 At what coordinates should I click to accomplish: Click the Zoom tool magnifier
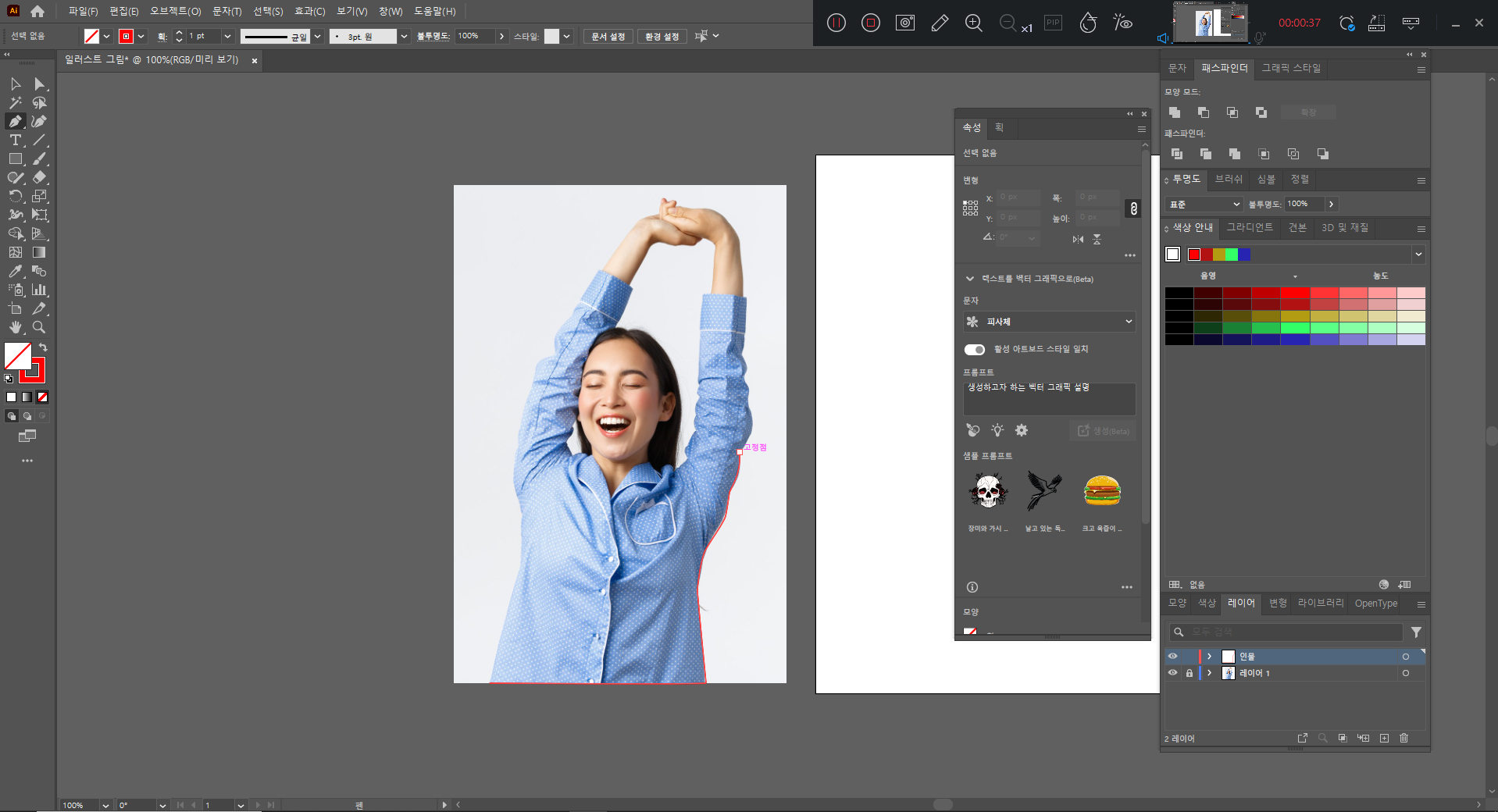pos(39,328)
